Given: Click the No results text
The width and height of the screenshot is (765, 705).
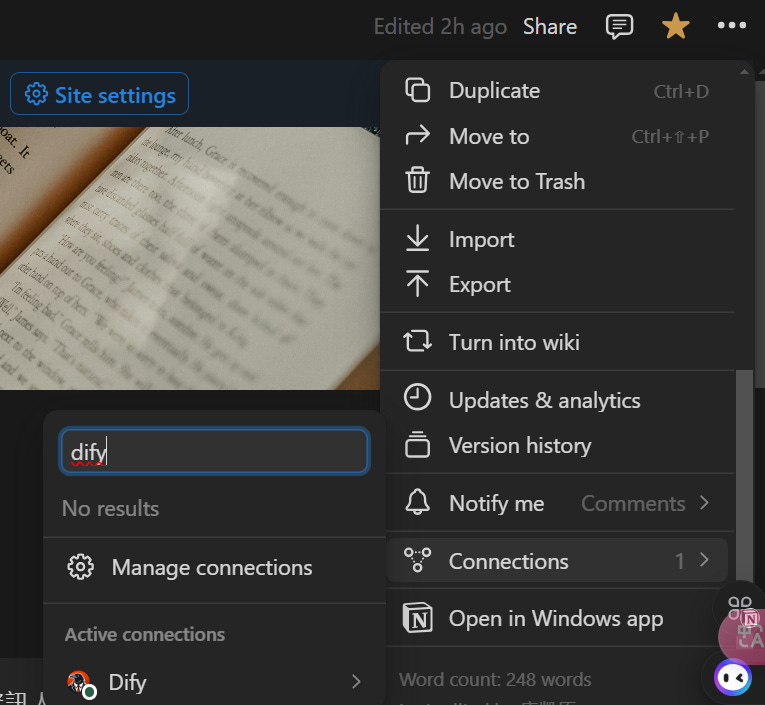Looking at the screenshot, I should pyautogui.click(x=111, y=508).
